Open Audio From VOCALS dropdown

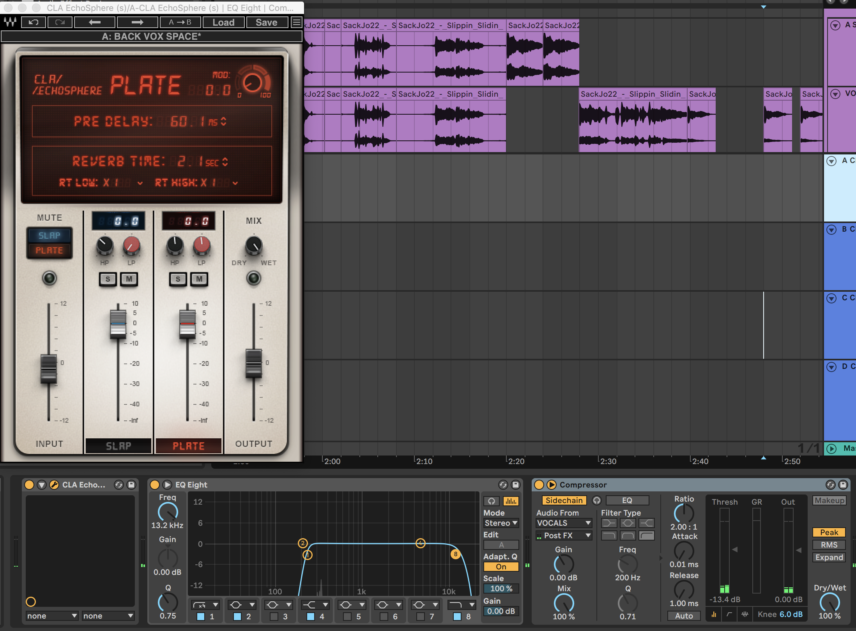563,523
